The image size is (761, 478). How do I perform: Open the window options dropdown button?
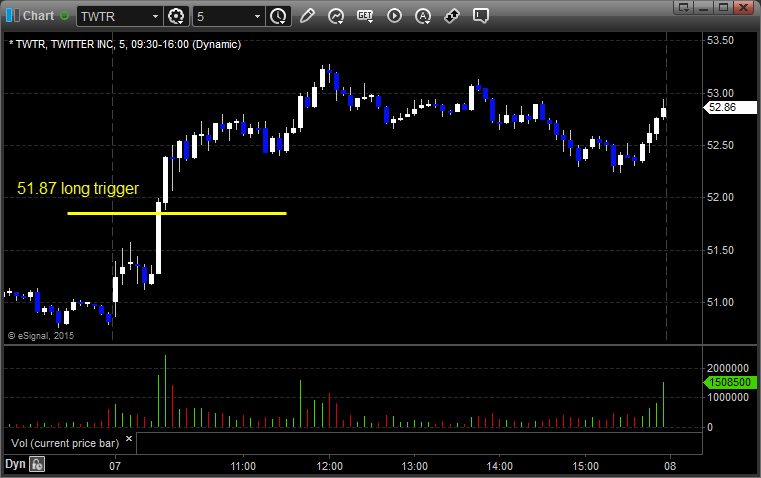pyautogui.click(x=684, y=7)
